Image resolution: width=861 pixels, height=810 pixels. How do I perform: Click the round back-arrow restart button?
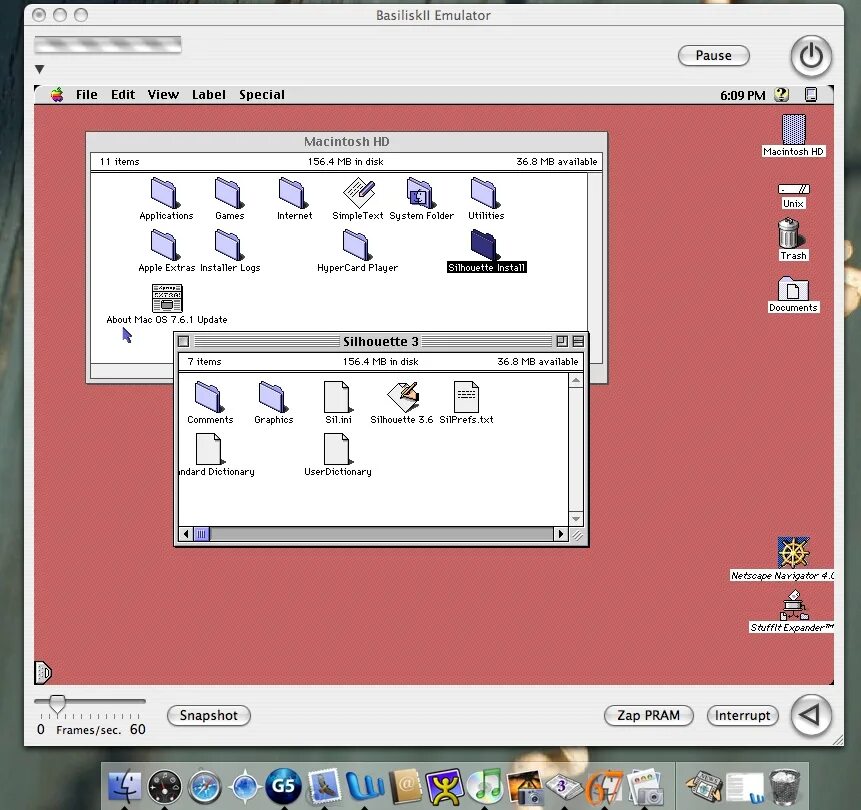tap(811, 716)
